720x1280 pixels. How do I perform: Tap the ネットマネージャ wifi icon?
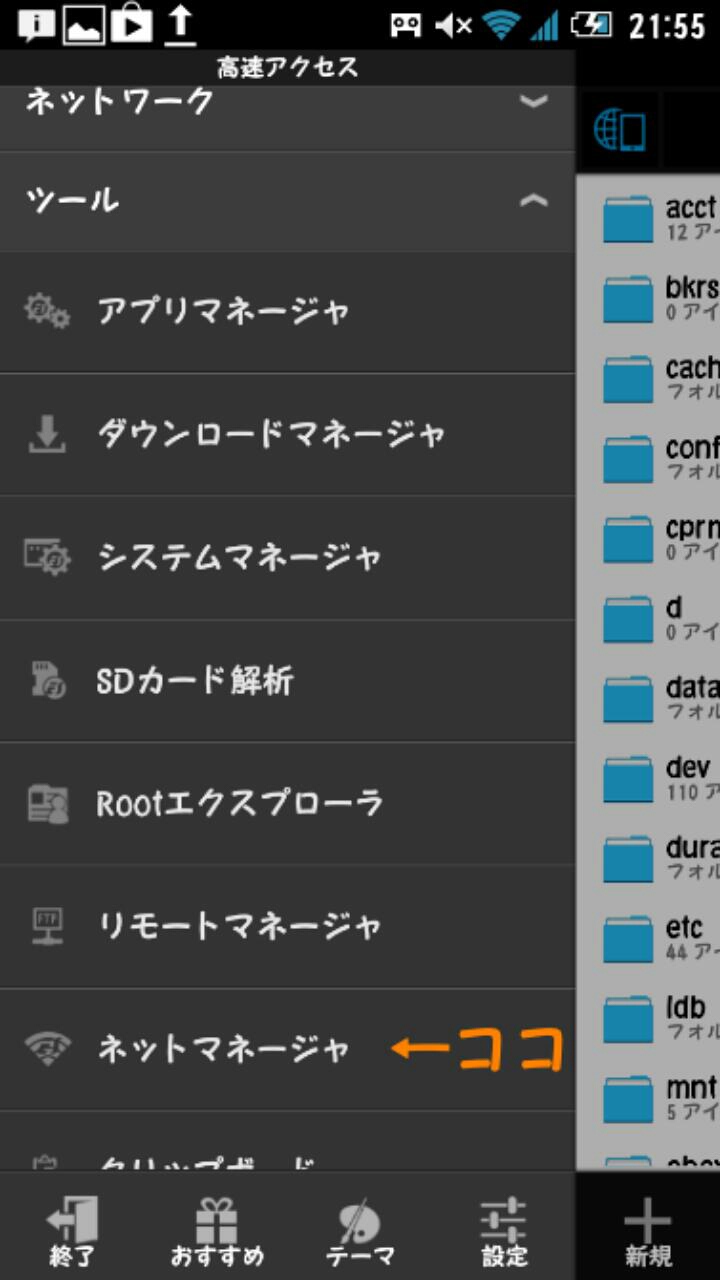tap(47, 1048)
